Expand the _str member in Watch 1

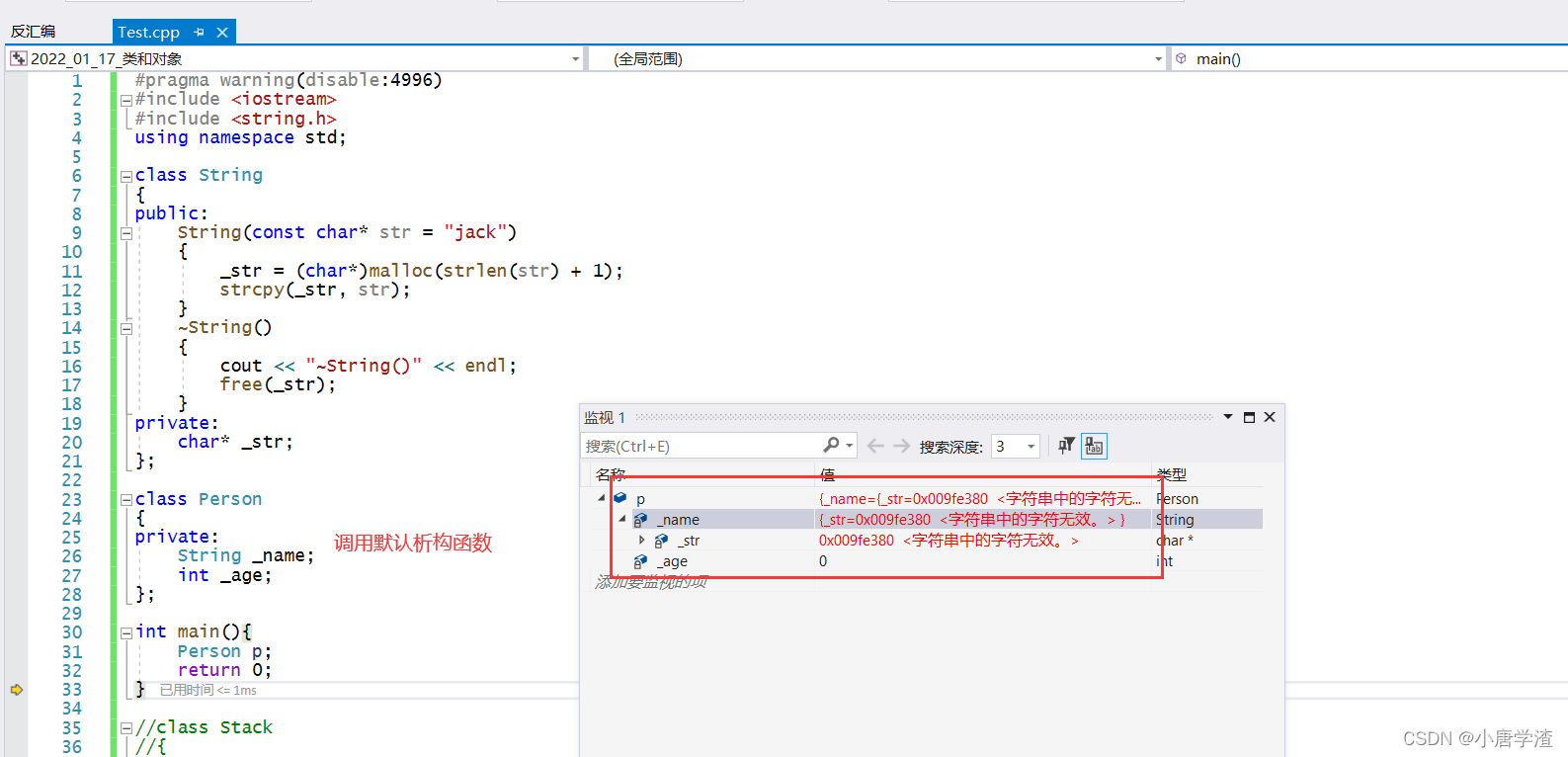(642, 540)
